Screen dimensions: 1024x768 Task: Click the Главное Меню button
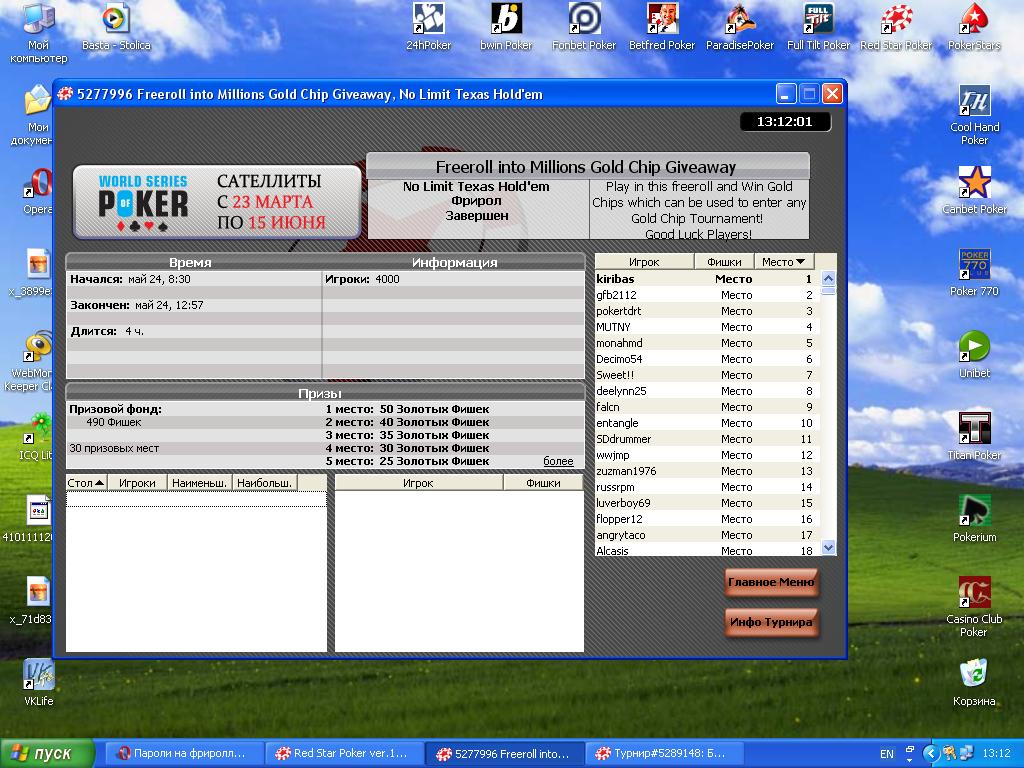click(x=771, y=582)
